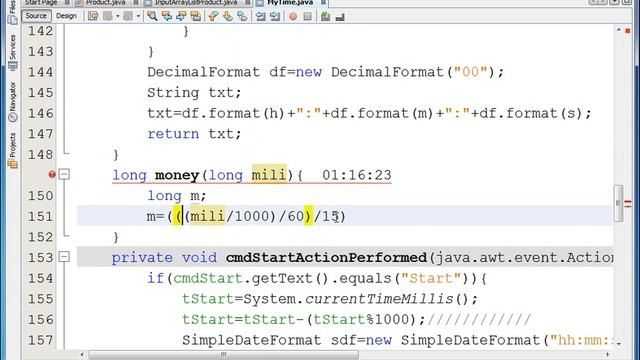Viewport: 640px width, 360px height.
Task: Click 'cmdStartActionPerformed' method name
Action: (326, 258)
